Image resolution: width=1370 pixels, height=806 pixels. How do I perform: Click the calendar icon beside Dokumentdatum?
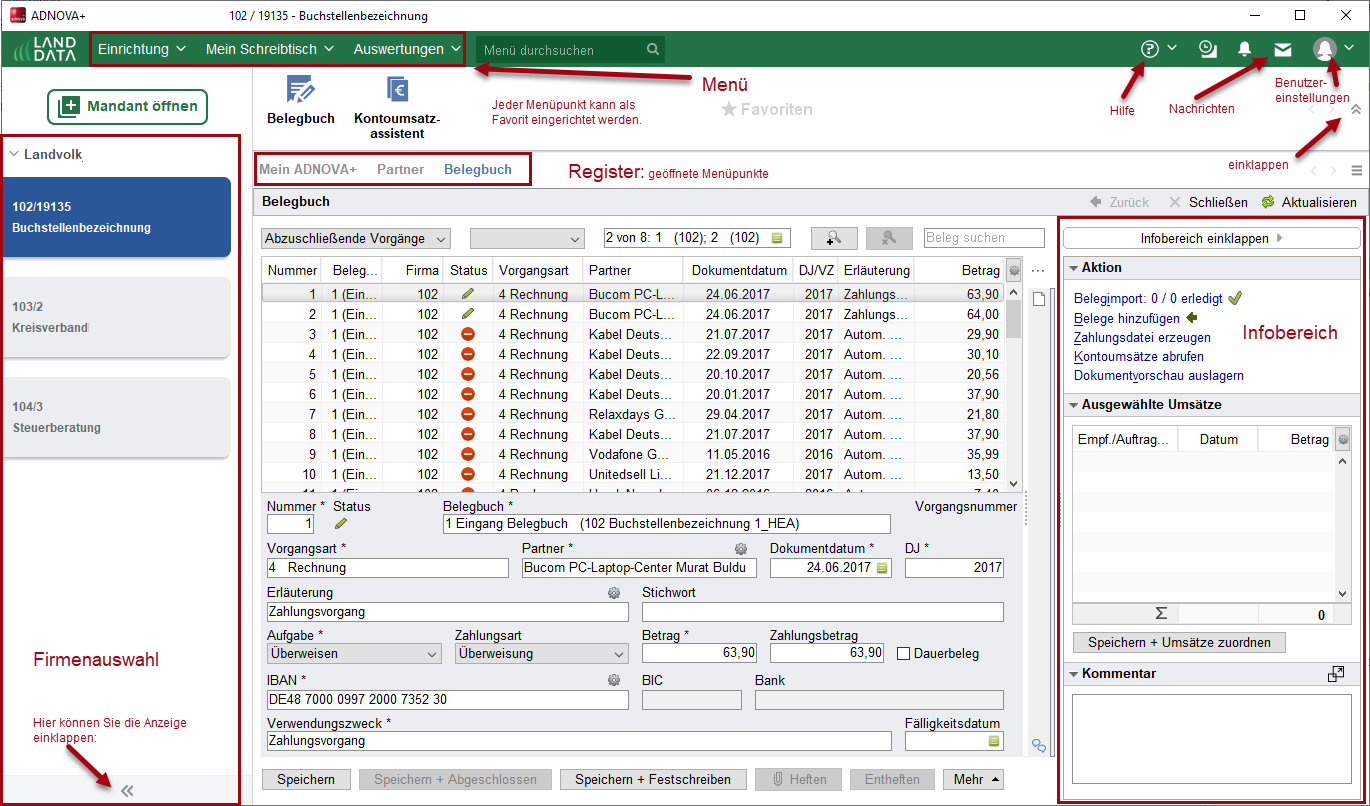(x=882, y=568)
